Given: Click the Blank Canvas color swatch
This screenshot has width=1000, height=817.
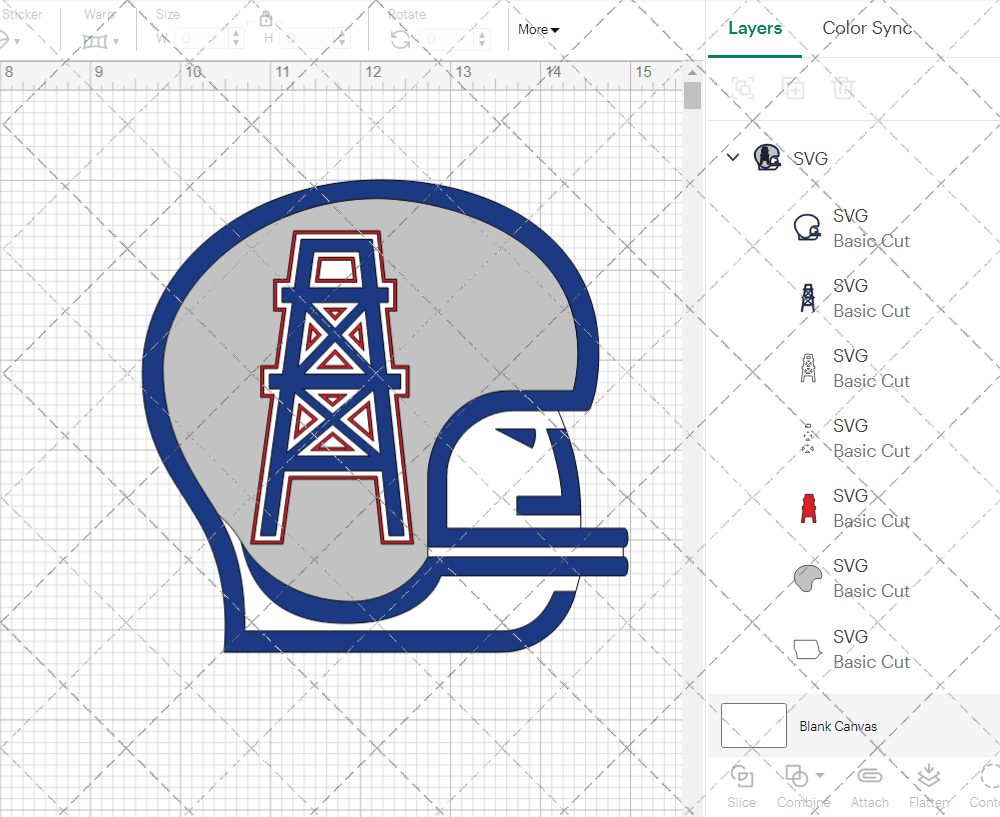Looking at the screenshot, I should point(753,726).
